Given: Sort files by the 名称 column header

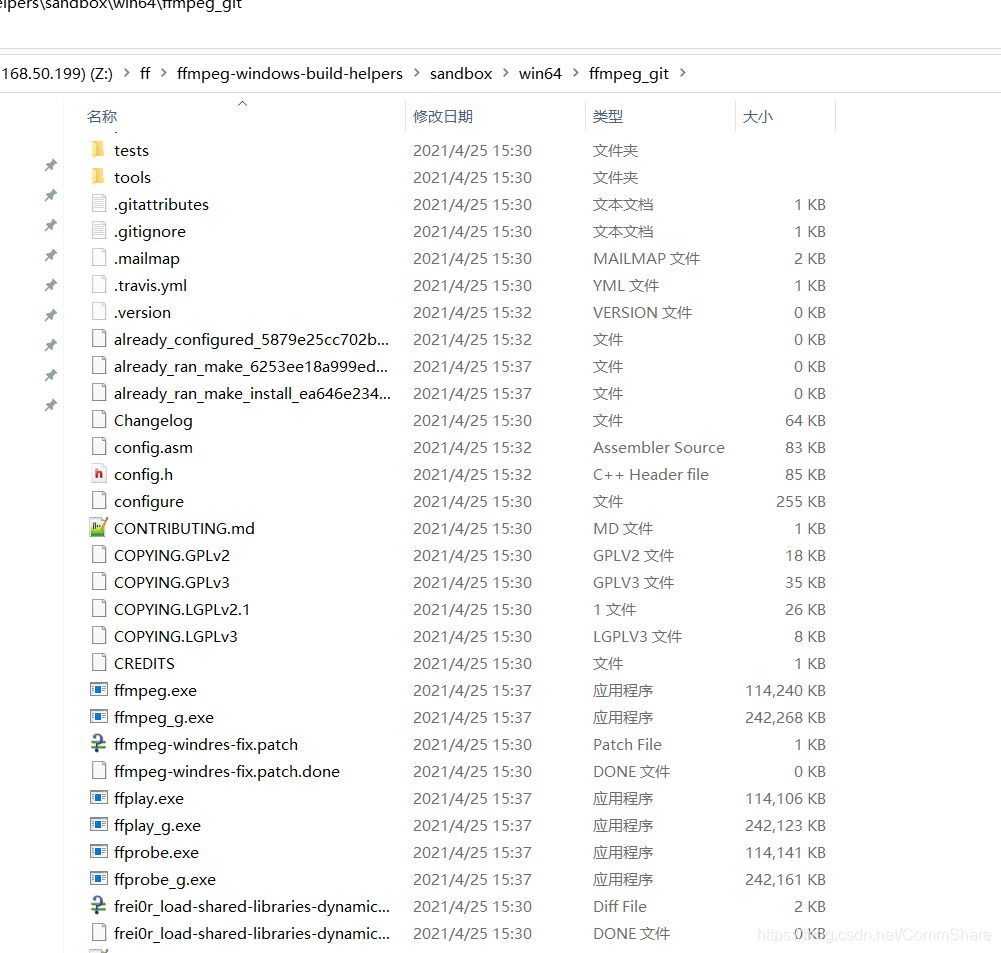Looking at the screenshot, I should pyautogui.click(x=102, y=117).
